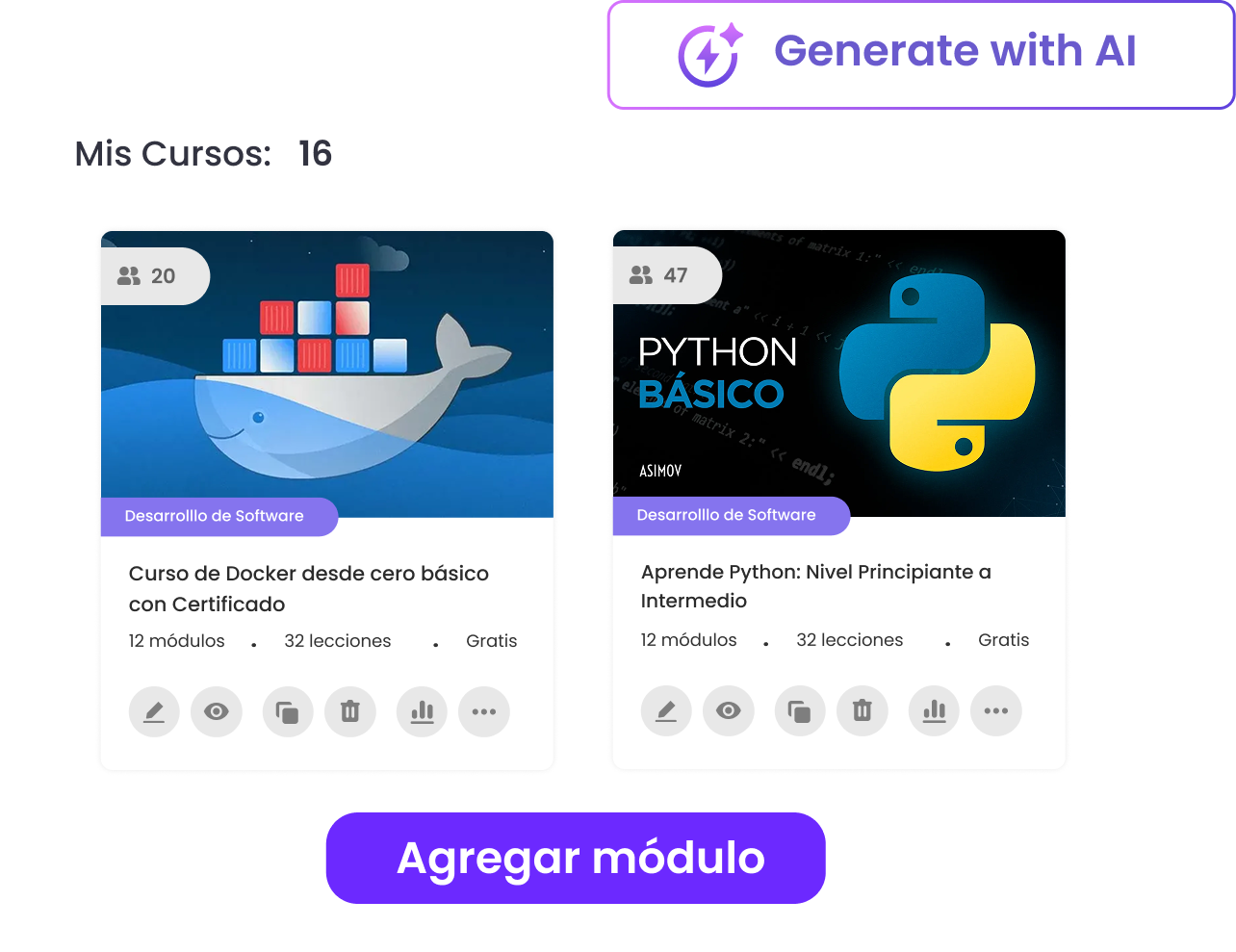Preview Python course using the eye icon

729,711
